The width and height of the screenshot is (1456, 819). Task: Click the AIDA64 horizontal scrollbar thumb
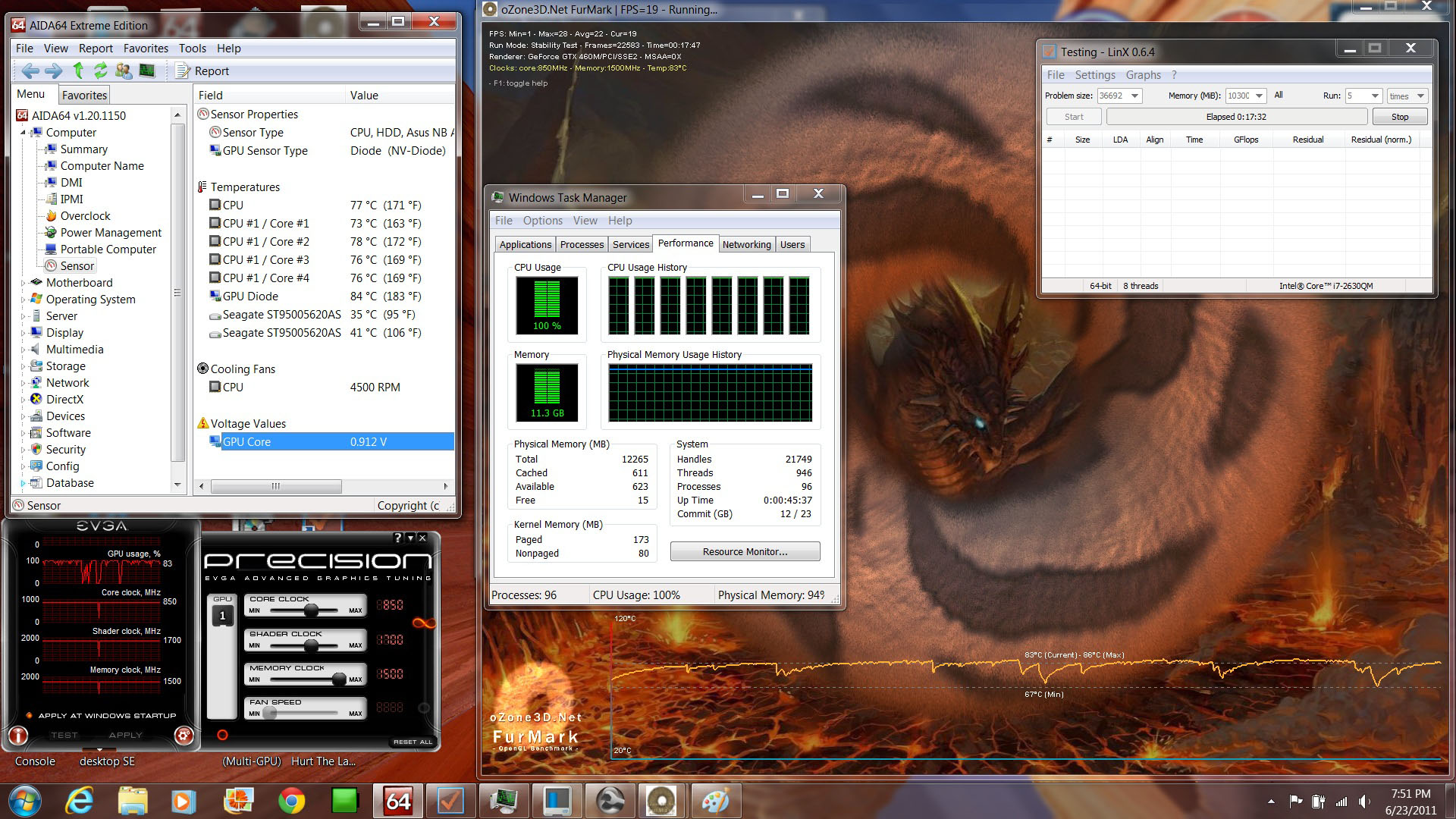pos(276,486)
